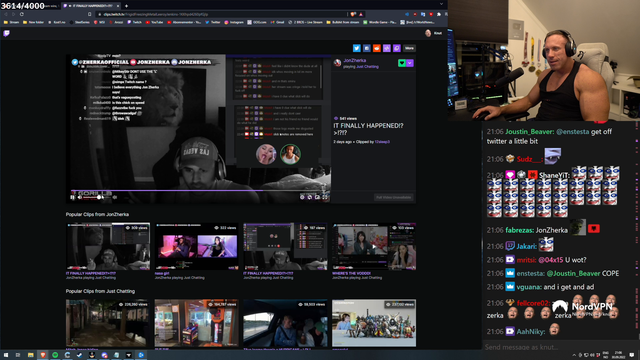Click username fabrezas in chat

tap(519, 230)
